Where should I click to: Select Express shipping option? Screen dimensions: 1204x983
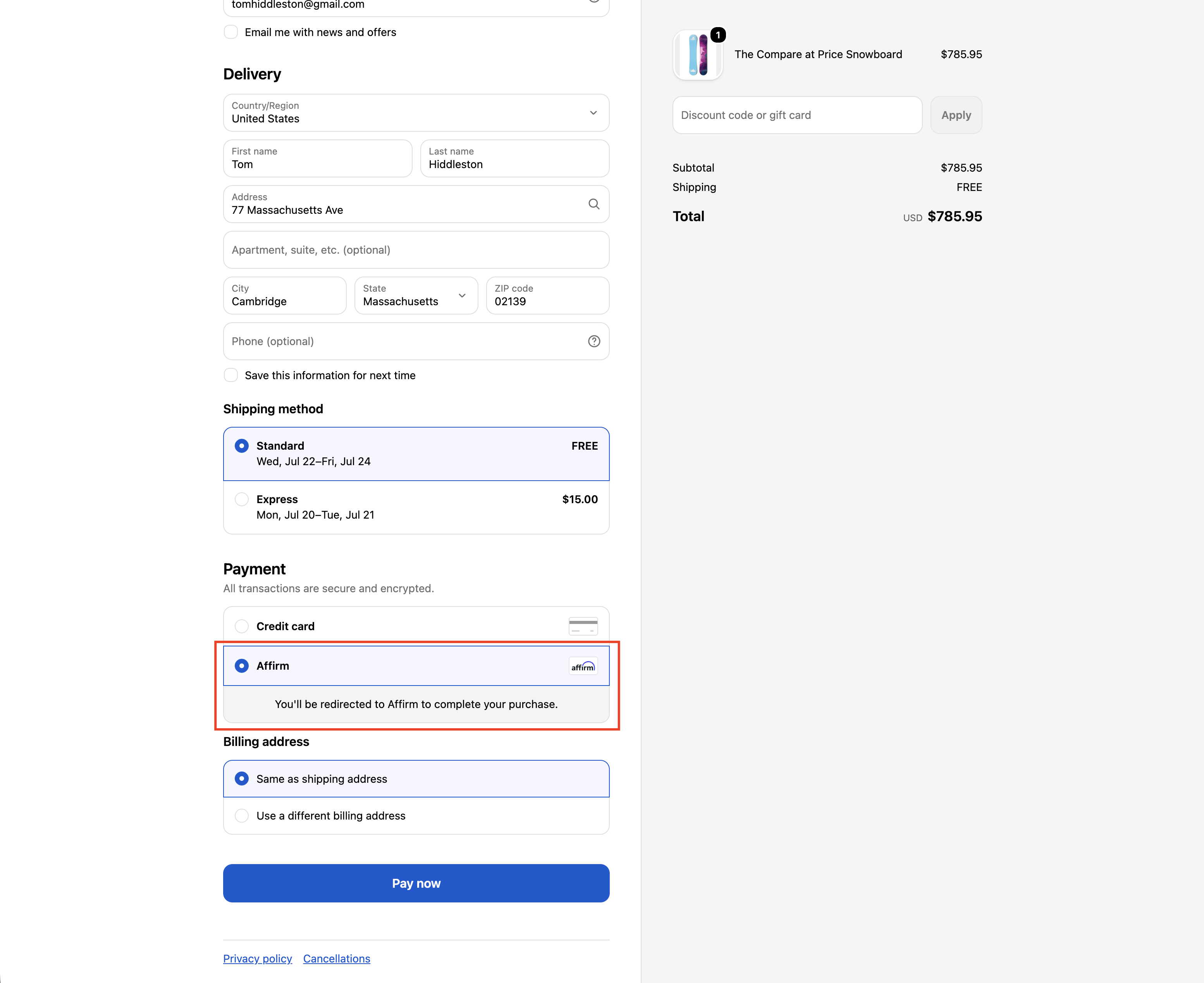416,507
